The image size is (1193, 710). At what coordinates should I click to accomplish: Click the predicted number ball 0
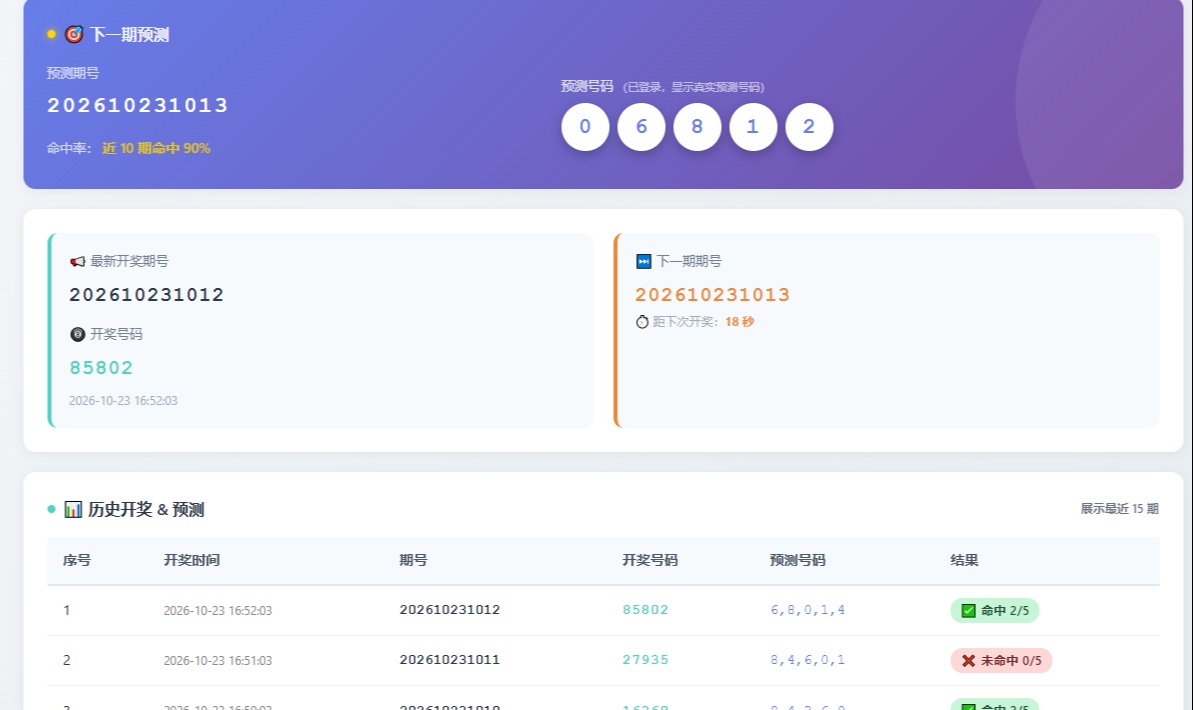[585, 126]
